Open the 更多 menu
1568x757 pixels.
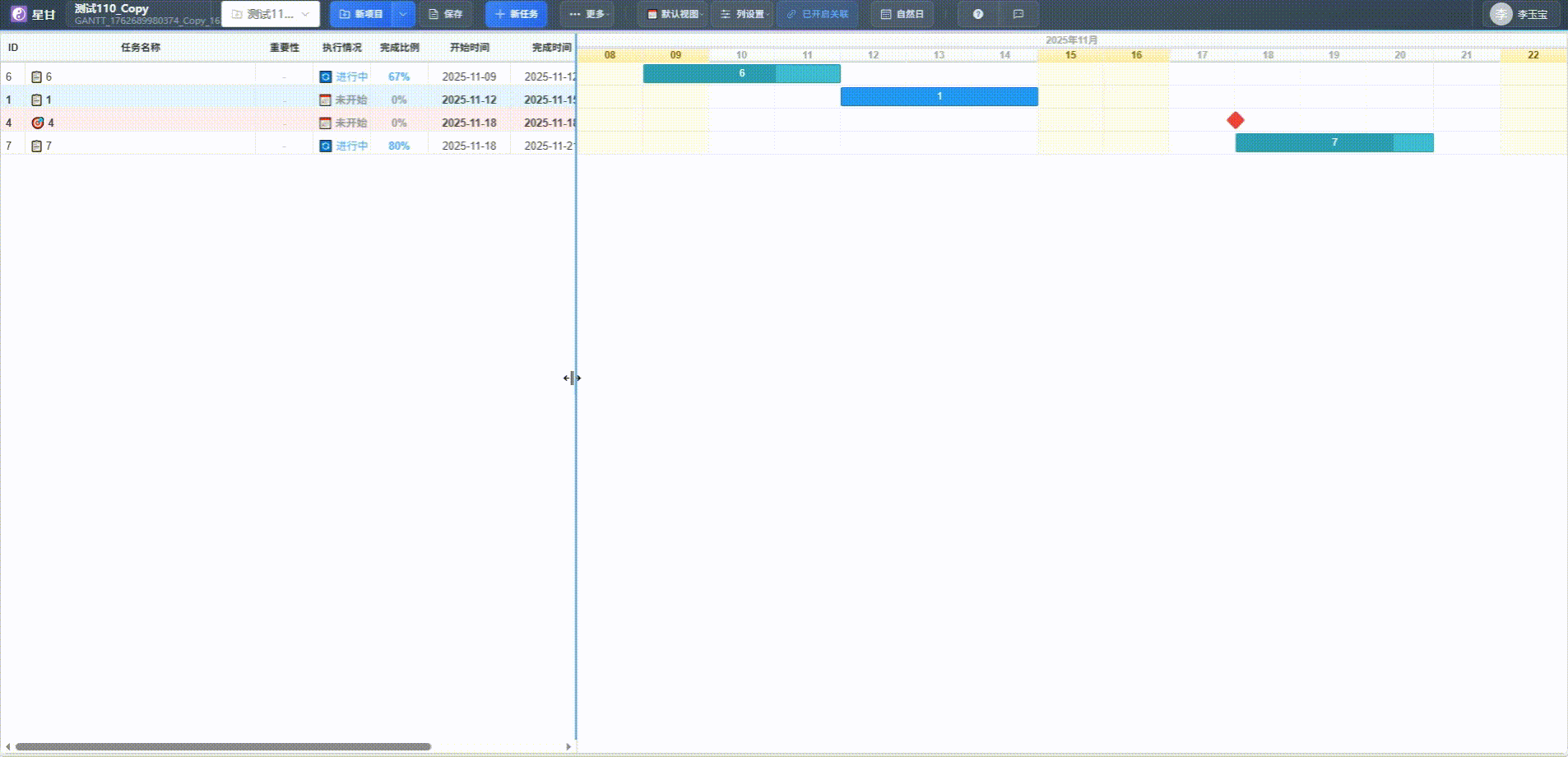tap(587, 13)
